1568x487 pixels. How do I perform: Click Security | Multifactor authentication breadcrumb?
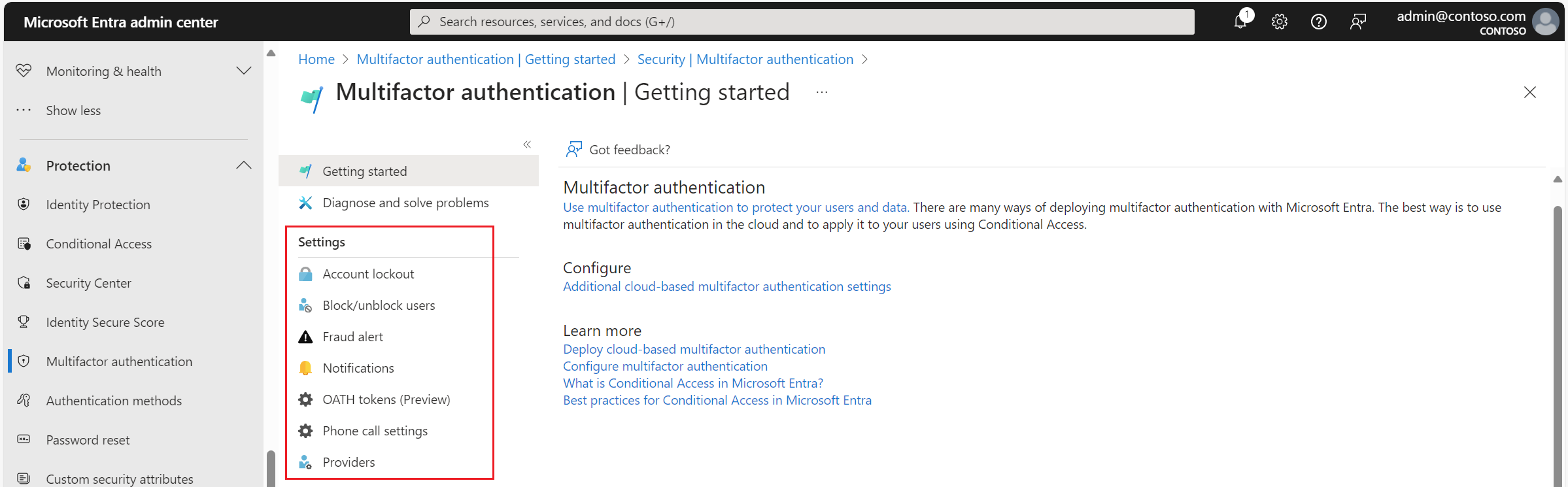745,59
